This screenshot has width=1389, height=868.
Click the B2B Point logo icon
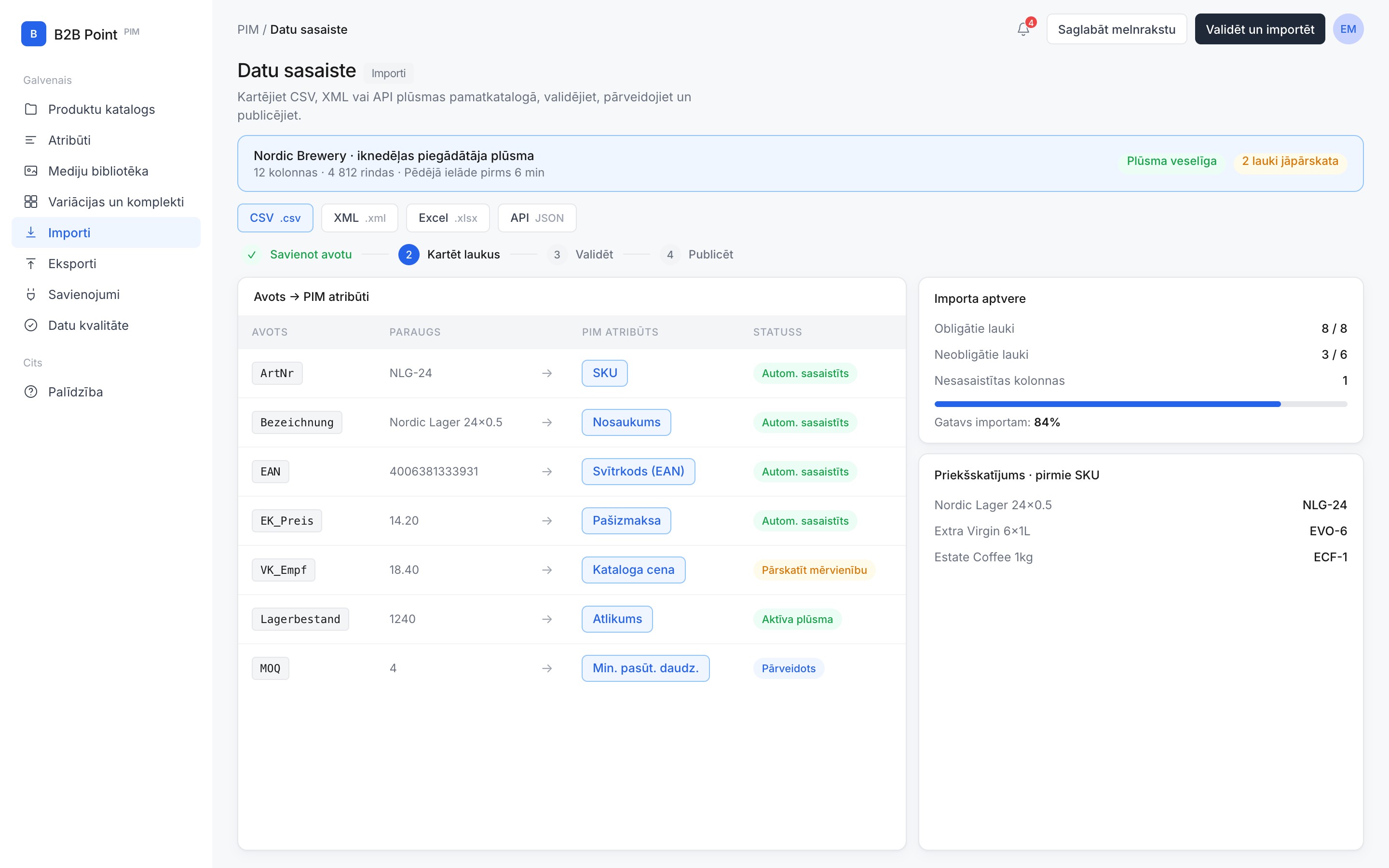[33, 34]
